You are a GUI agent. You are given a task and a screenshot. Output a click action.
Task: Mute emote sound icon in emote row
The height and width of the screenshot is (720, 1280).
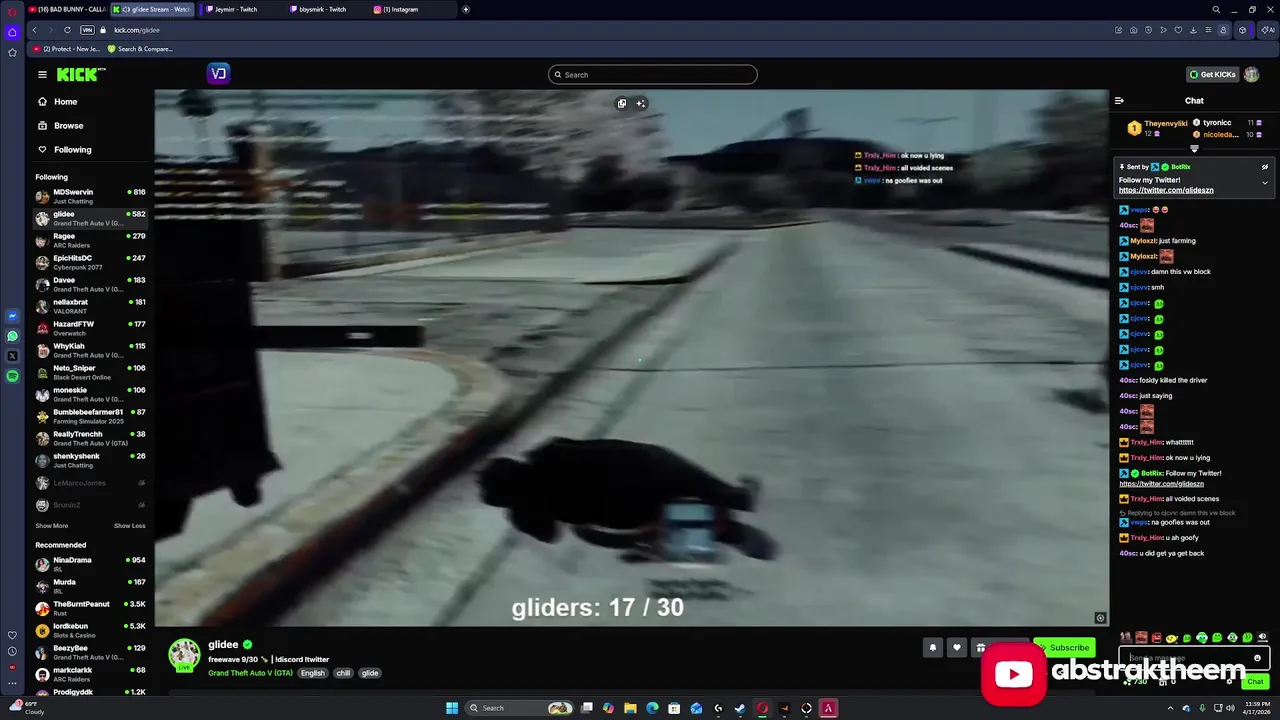pos(1262,637)
